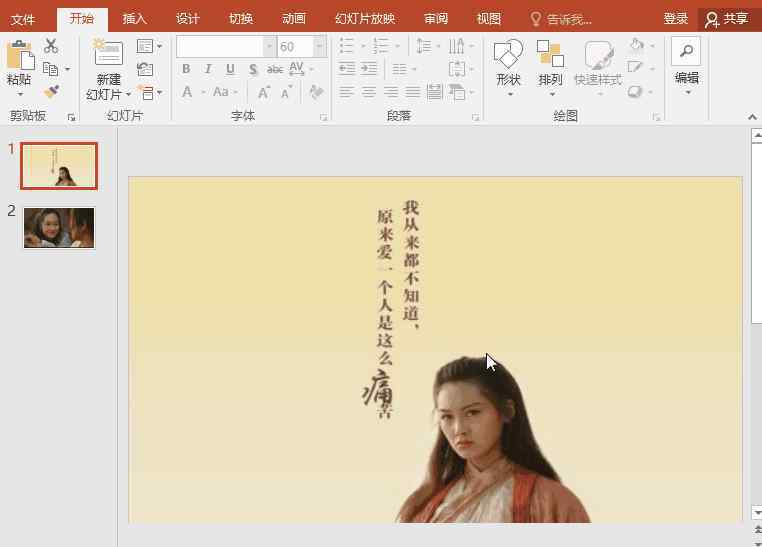The image size is (762, 547).
Task: Click the Shape Effects icon
Action: click(x=635, y=91)
